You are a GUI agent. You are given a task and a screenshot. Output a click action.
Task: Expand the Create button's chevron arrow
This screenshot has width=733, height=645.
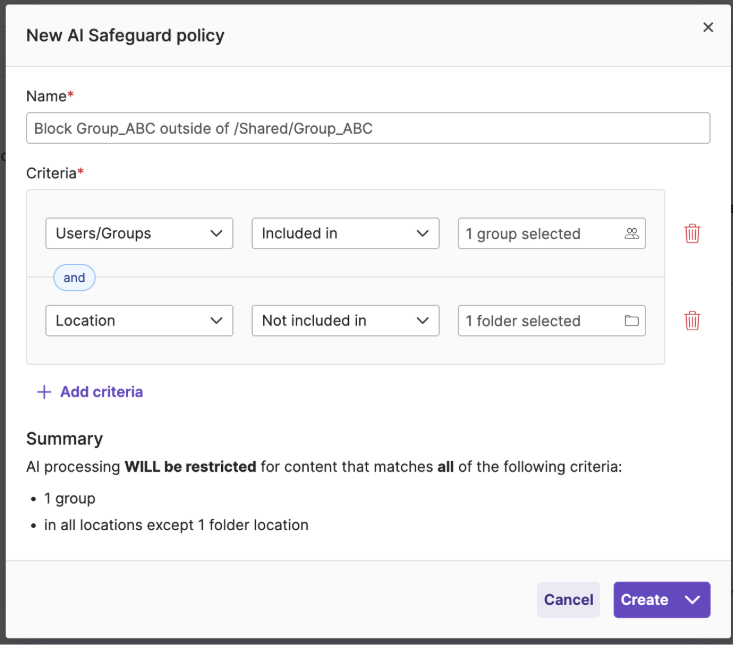pyautogui.click(x=693, y=600)
